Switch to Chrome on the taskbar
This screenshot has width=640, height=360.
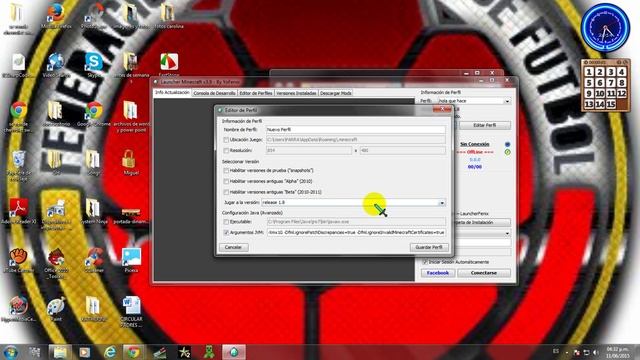pos(133,352)
